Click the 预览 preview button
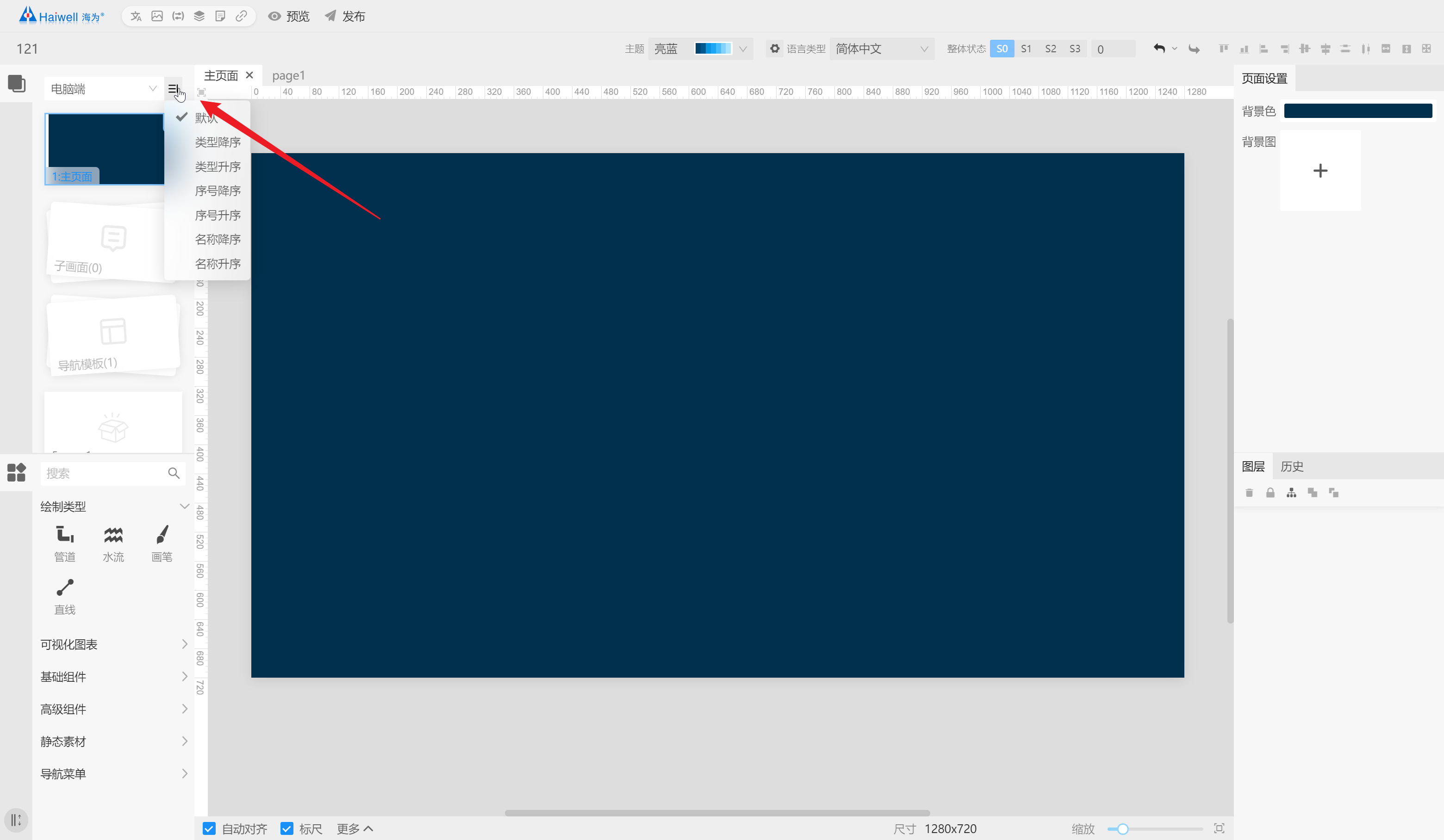The image size is (1444, 840). tap(289, 16)
